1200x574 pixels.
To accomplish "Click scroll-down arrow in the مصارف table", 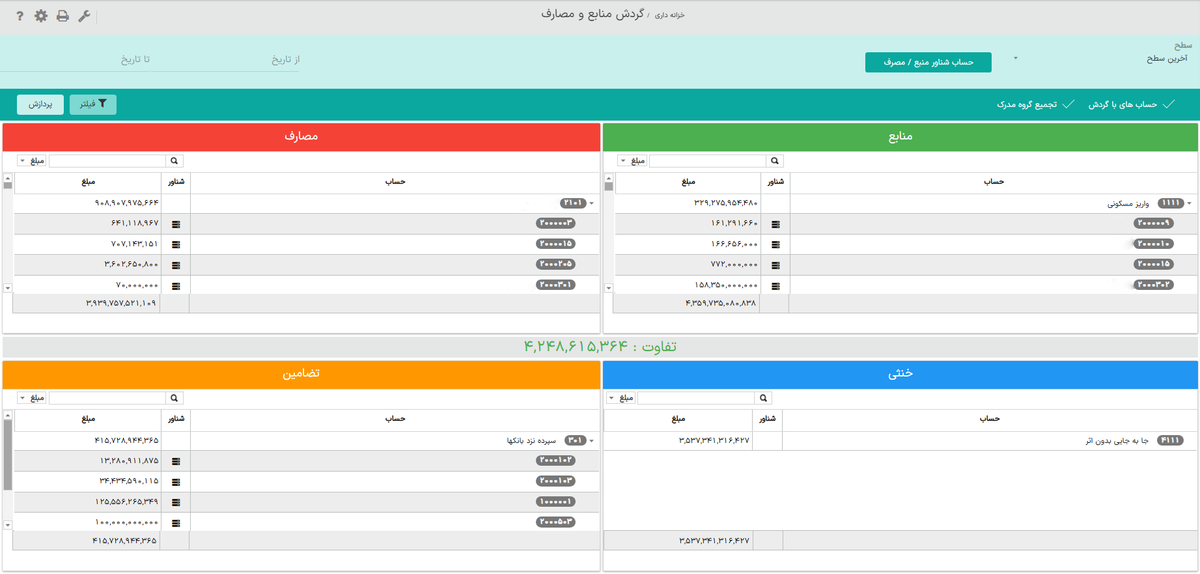I will pos(9,288).
